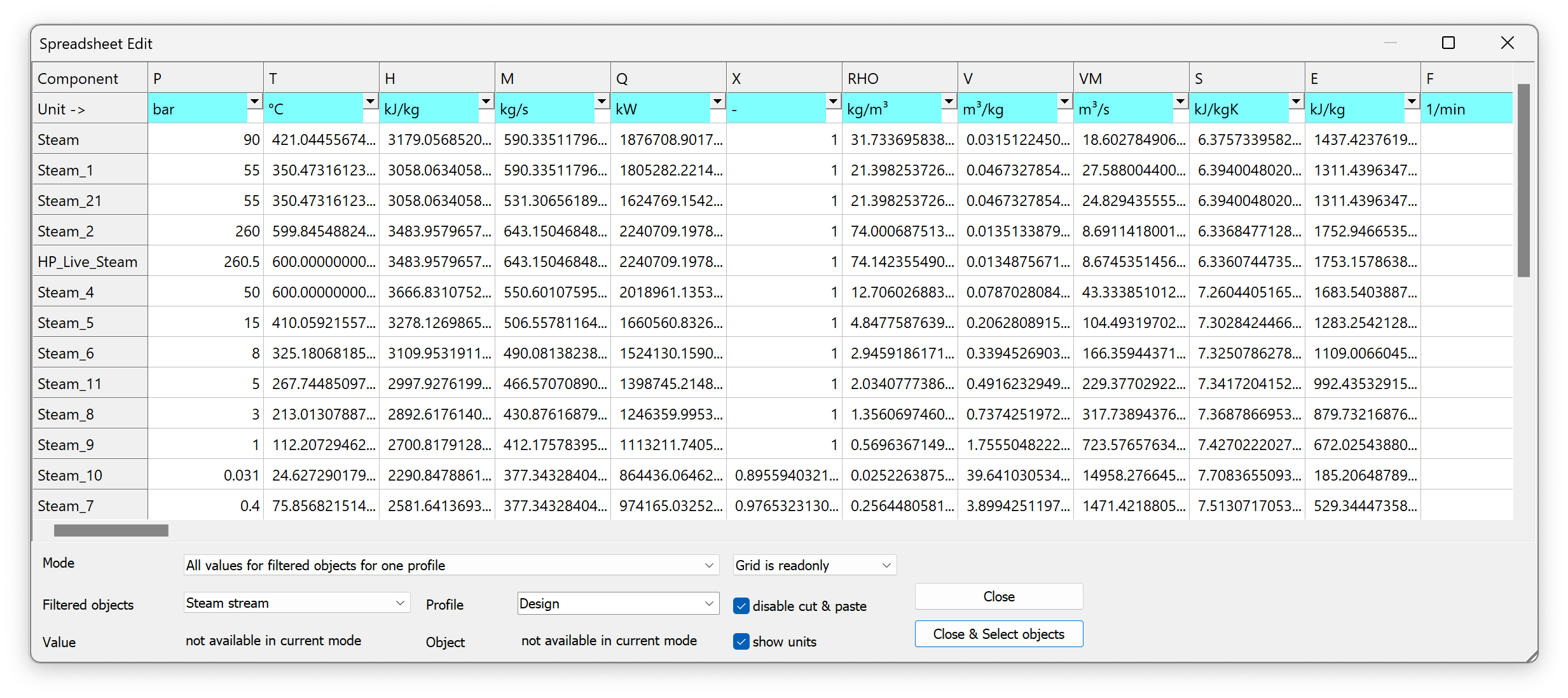Click the vertical scrollbar thumb

point(1523,181)
